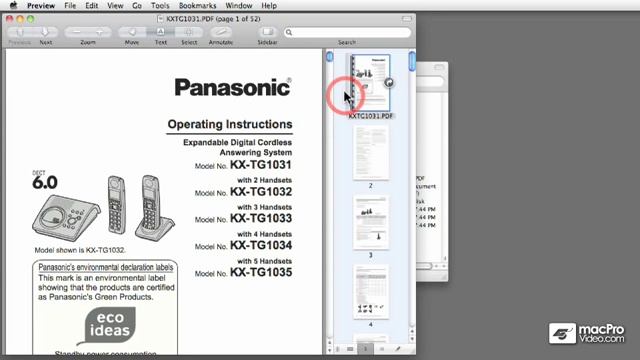Viewport: 640px width, 360px height.
Task: Click 'Panasonic's environmental declaration labels' underlined heading
Action: pos(106,267)
